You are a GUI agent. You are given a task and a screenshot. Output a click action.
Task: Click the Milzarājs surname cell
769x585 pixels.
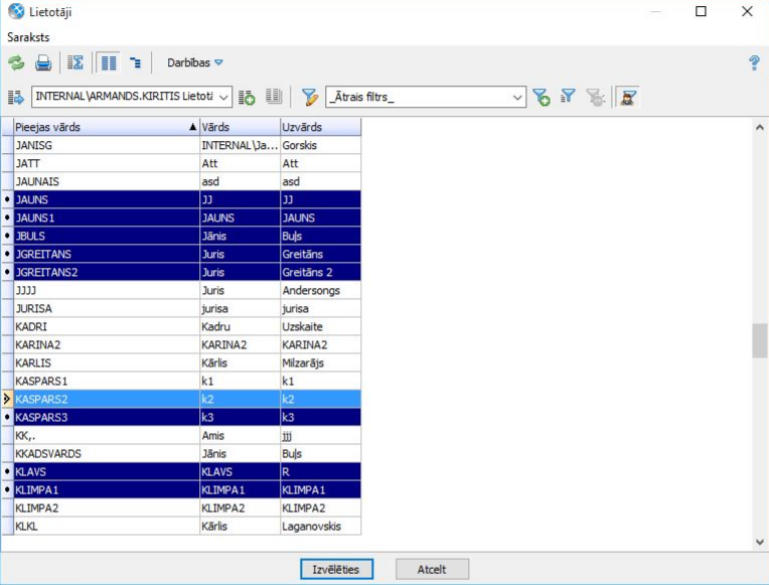pos(321,363)
